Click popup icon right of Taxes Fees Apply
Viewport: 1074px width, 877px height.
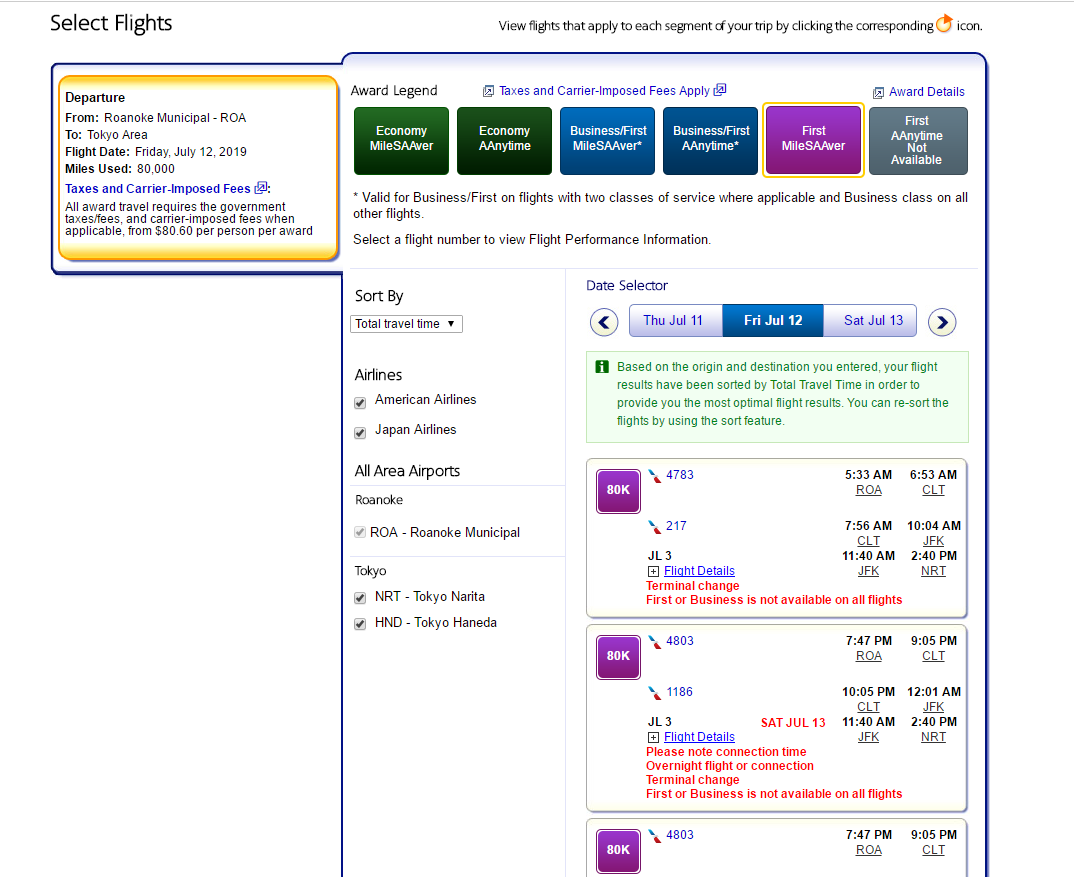720,90
